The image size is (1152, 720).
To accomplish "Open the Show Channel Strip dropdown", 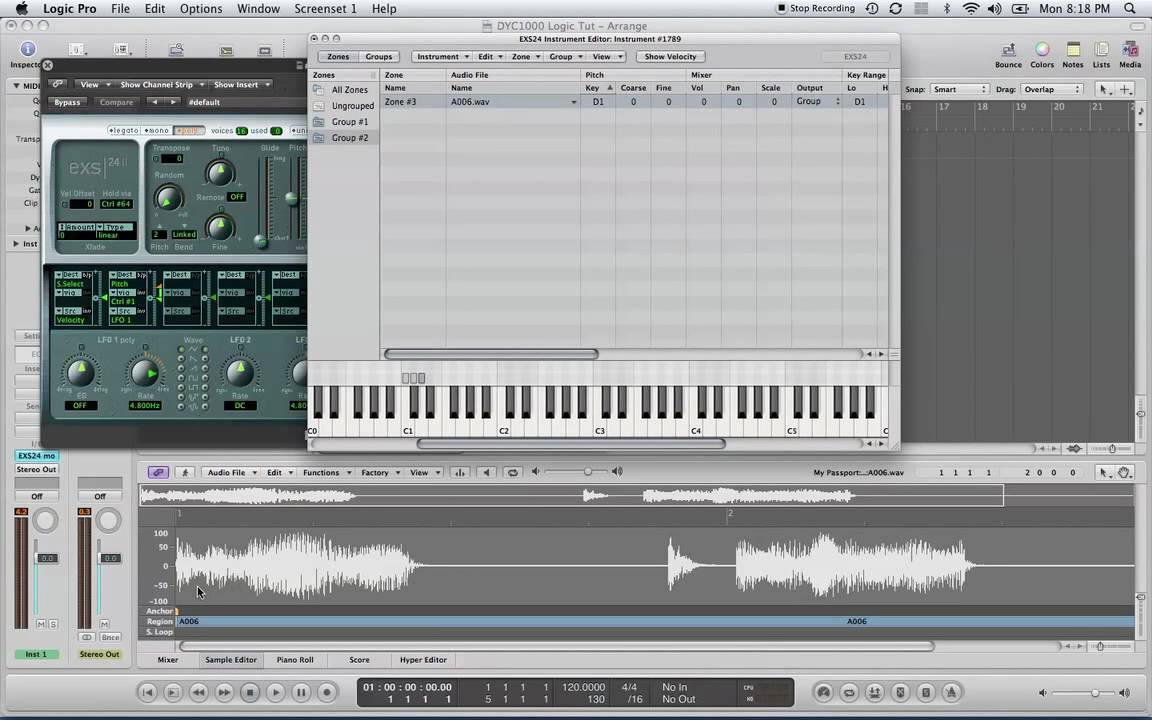I will (x=162, y=84).
